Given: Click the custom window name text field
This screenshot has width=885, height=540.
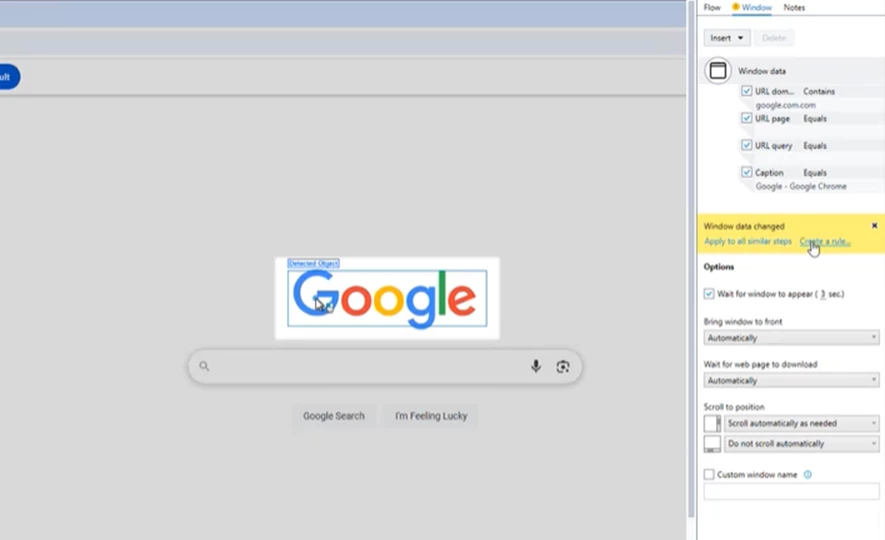Looking at the screenshot, I should click(x=791, y=491).
